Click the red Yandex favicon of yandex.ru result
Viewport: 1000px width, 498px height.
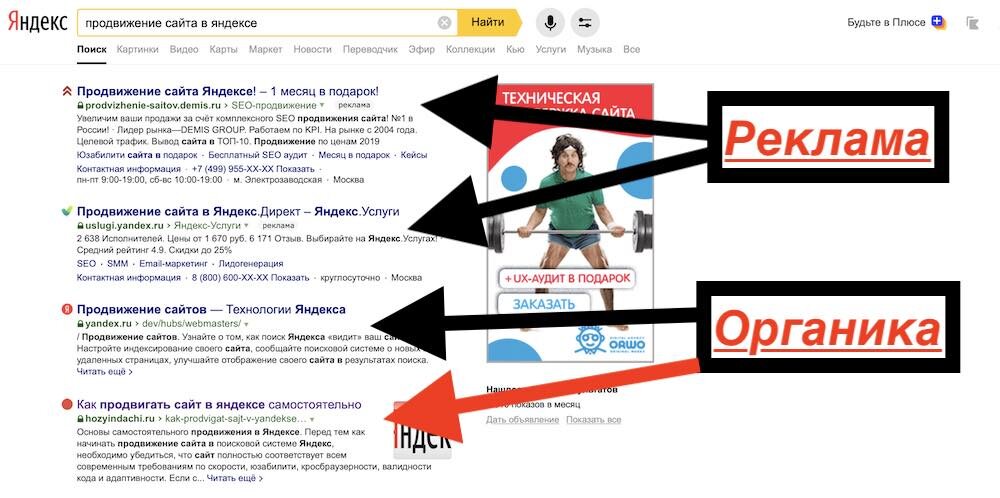(67, 309)
